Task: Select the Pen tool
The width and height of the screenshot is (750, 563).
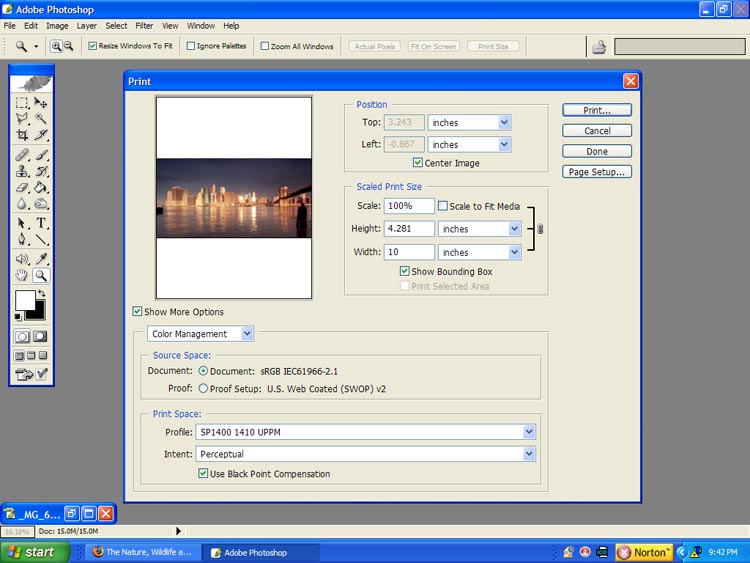Action: point(22,239)
